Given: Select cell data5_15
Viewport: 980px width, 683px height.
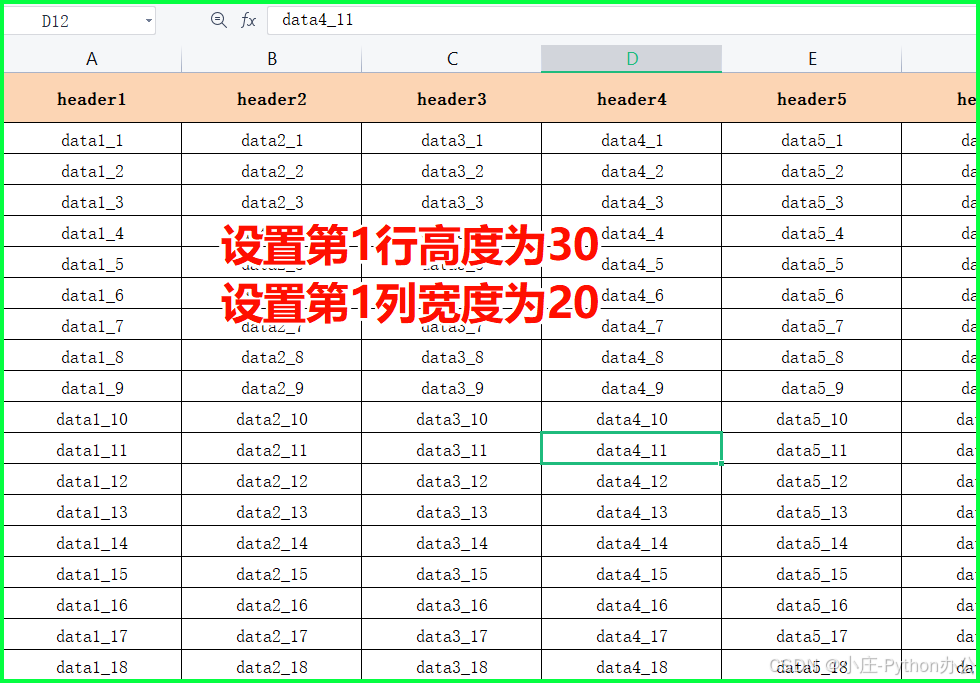Looking at the screenshot, I should point(812,572).
